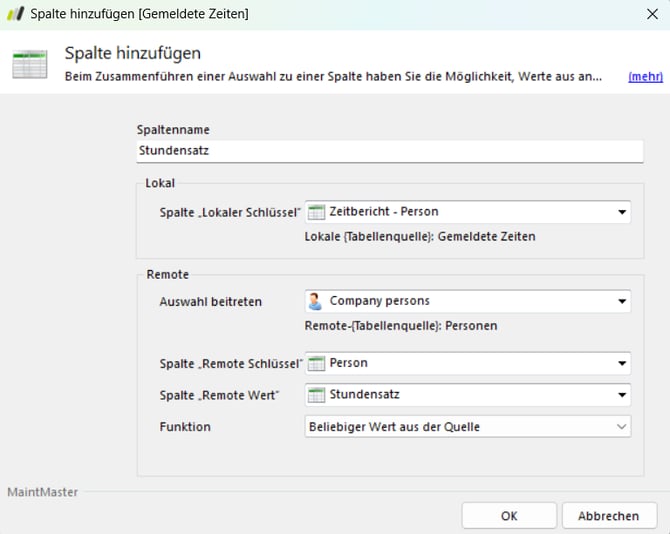Click the person icon beside Company persons
Screen dimensions: 670x534
[316, 301]
